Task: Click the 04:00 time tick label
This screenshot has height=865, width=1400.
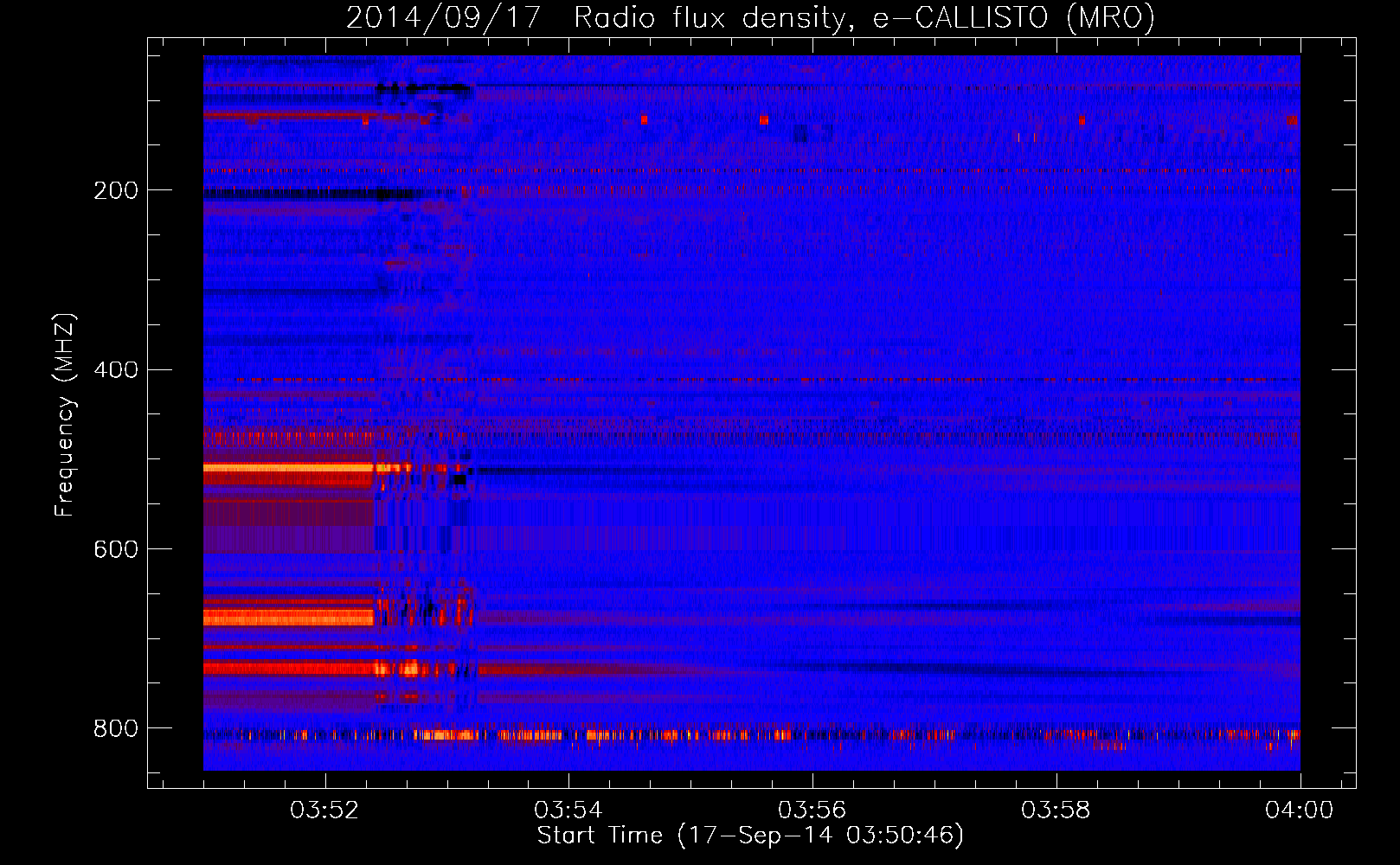Action: [x=1300, y=811]
